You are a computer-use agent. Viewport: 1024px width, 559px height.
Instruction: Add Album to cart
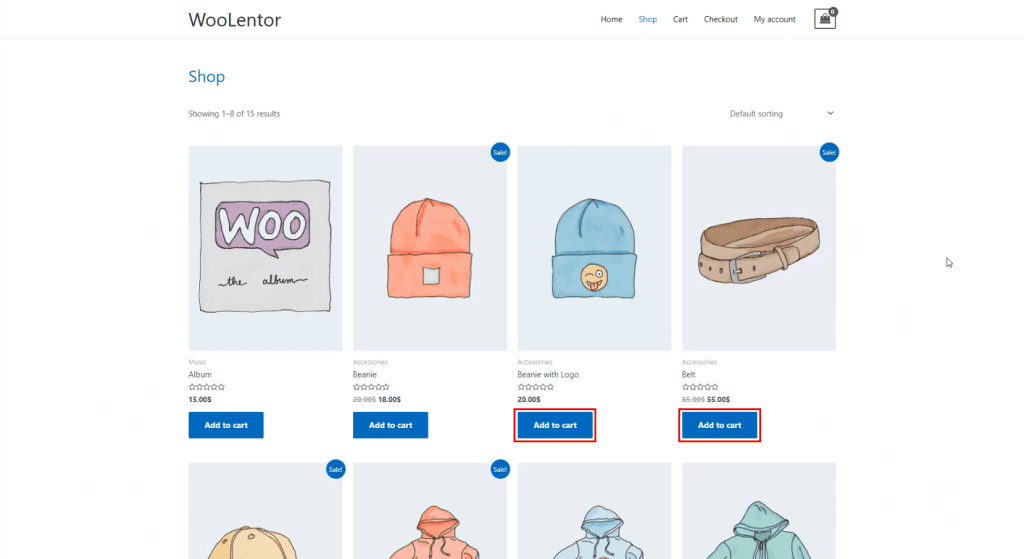[226, 425]
